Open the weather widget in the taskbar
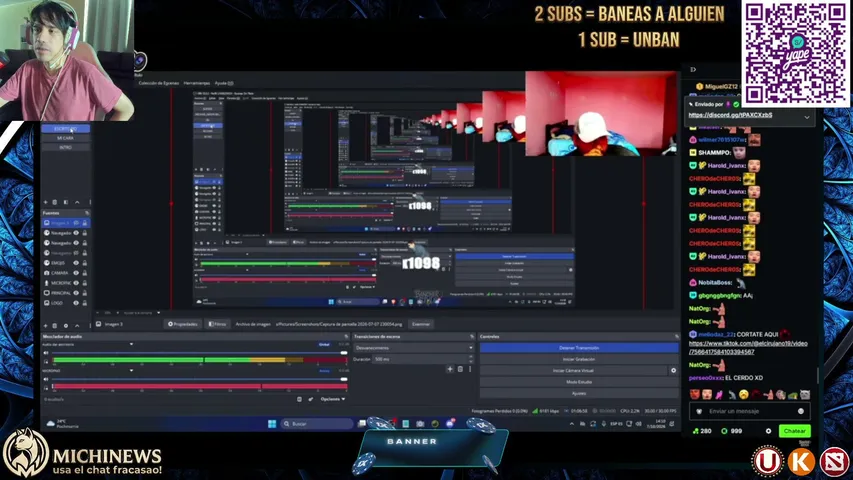Screen dimensions: 853x480 [x=63, y=423]
